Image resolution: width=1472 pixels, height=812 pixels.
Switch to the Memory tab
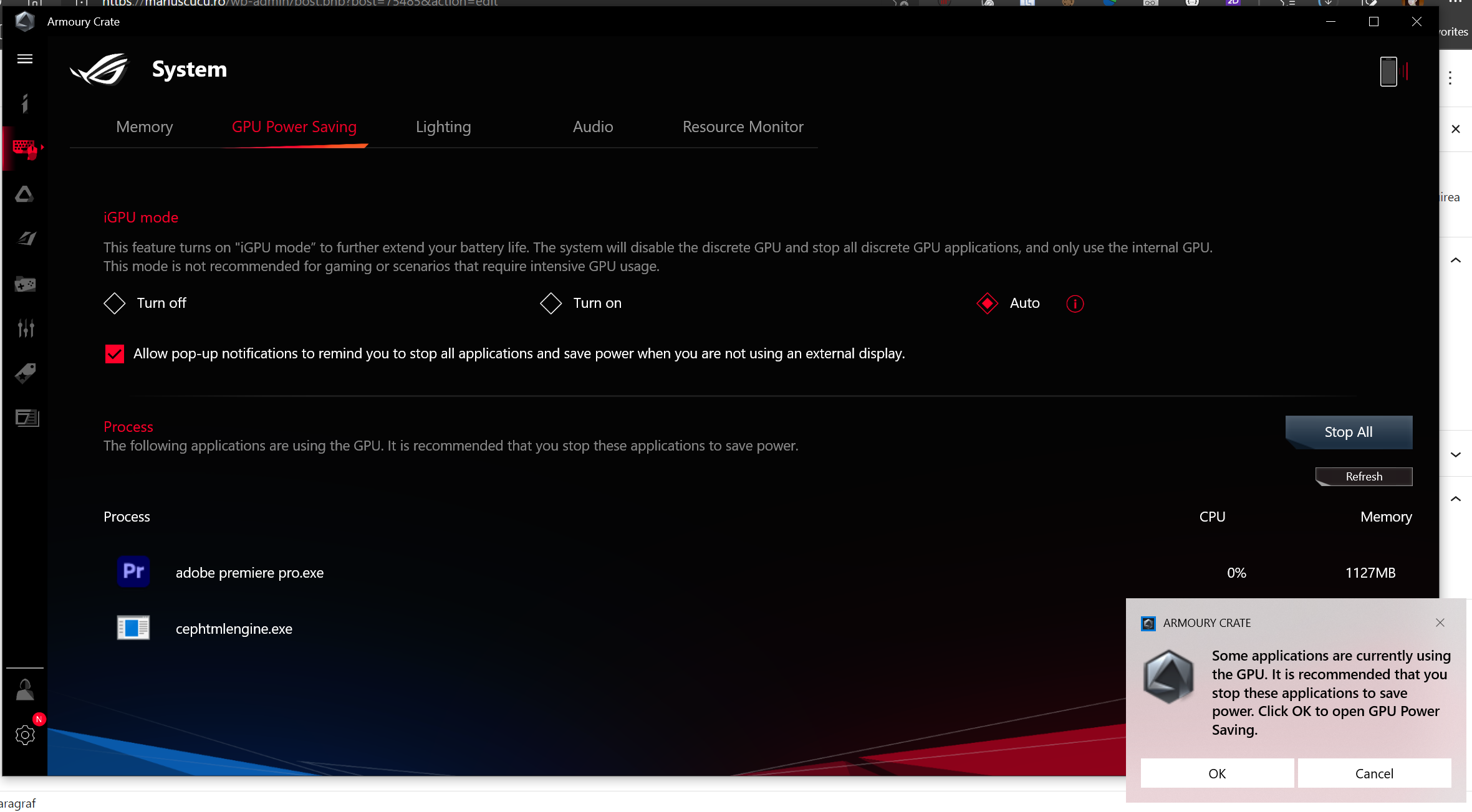[x=144, y=127]
